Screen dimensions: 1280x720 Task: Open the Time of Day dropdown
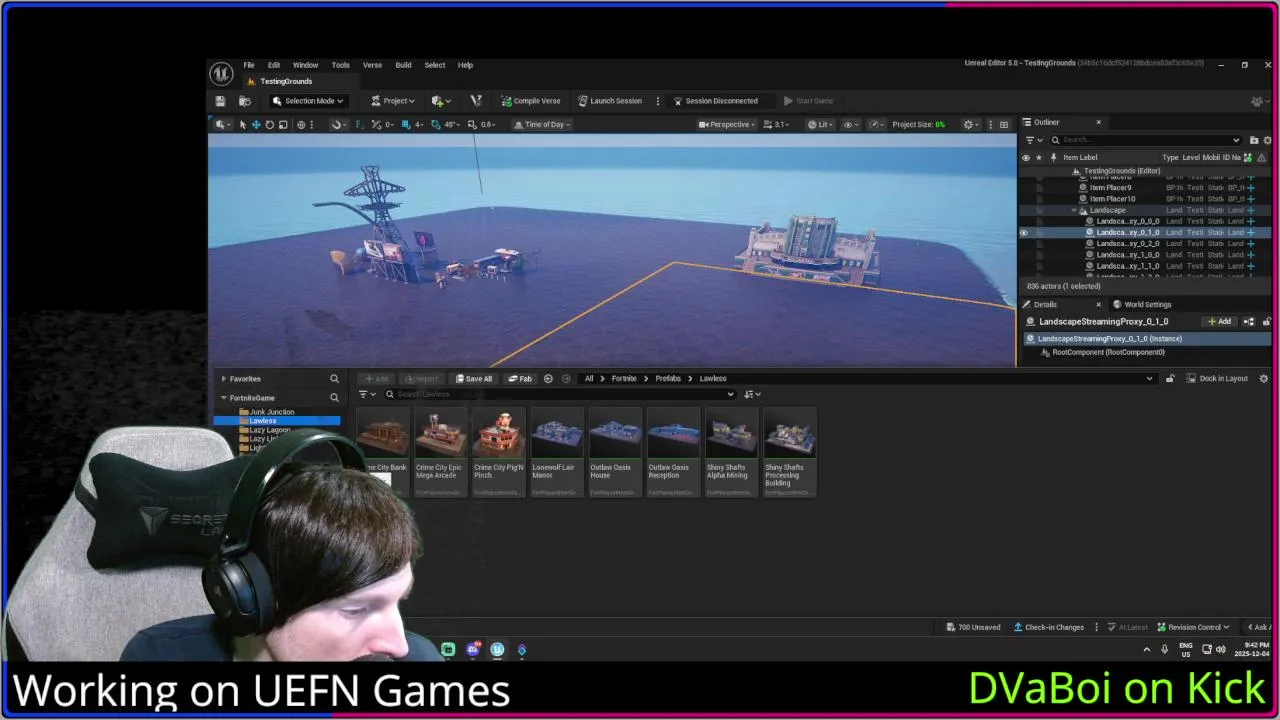[x=541, y=125]
